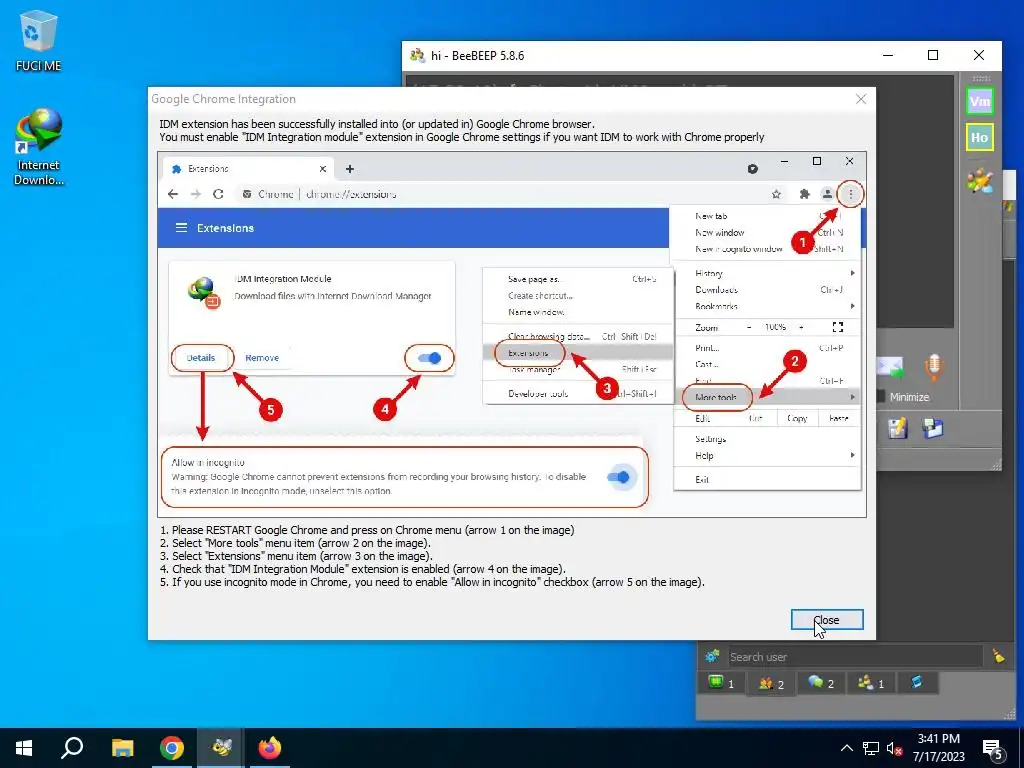This screenshot has height=768, width=1024.
Task: Click the Close button in IDM dialog
Action: pos(827,620)
